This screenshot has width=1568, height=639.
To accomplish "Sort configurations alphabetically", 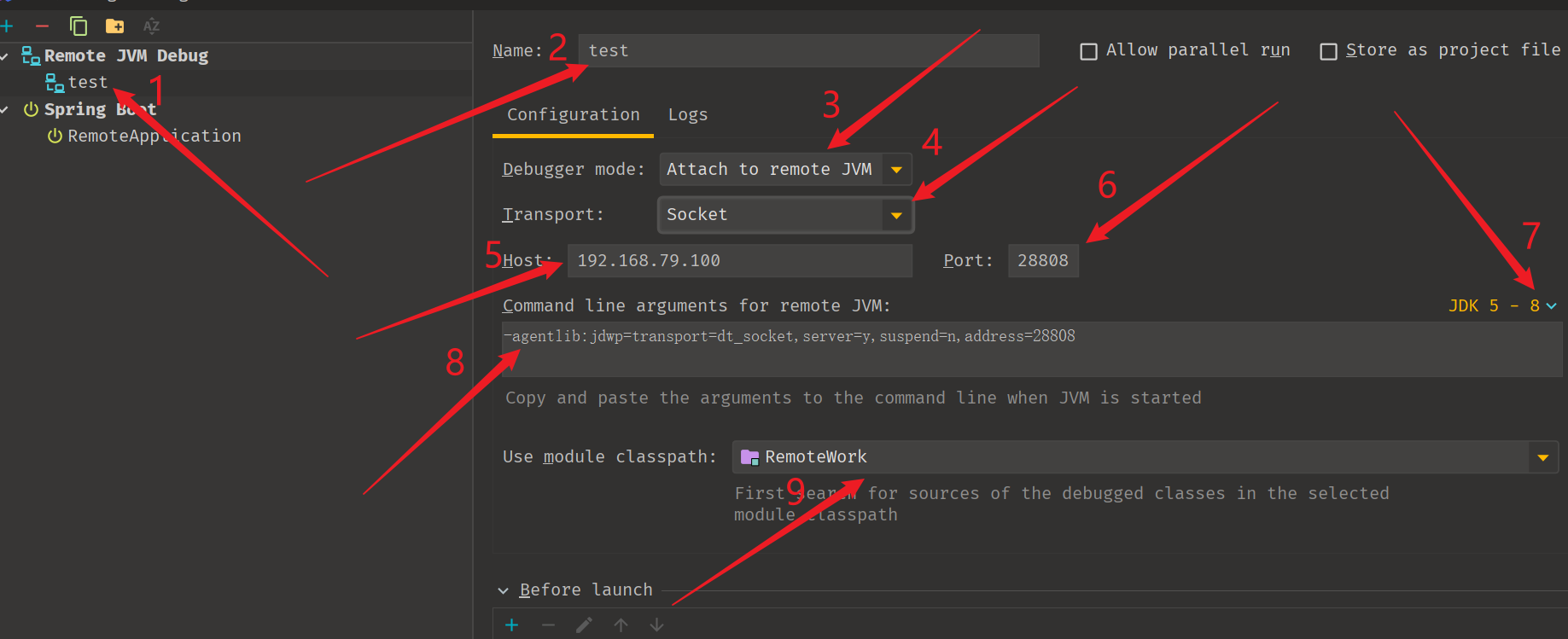I will click(151, 26).
